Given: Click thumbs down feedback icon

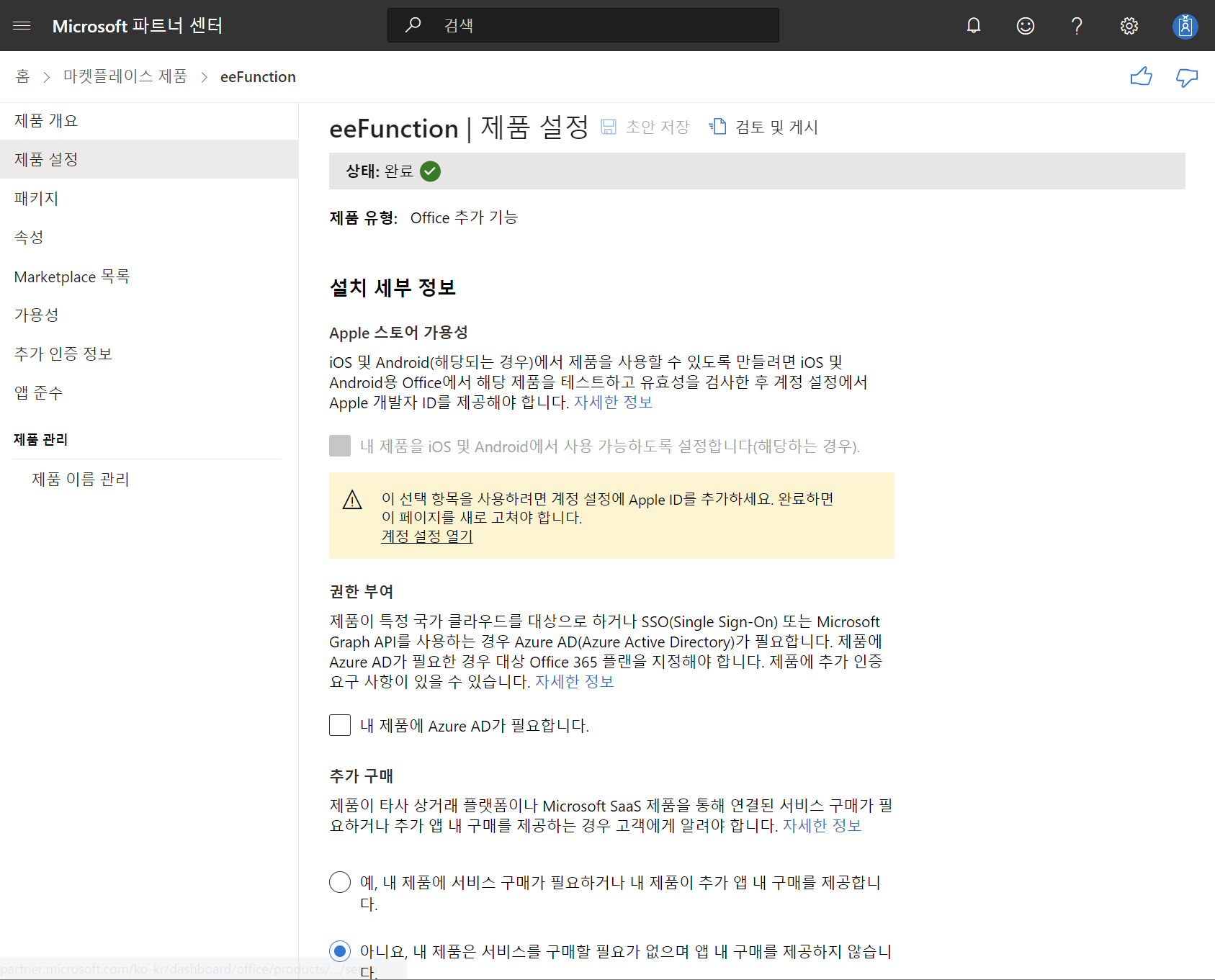Looking at the screenshot, I should tap(1187, 77).
